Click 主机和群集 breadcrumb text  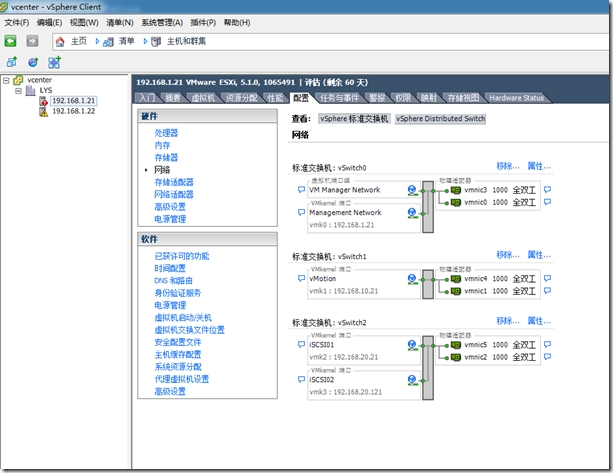pos(186,41)
